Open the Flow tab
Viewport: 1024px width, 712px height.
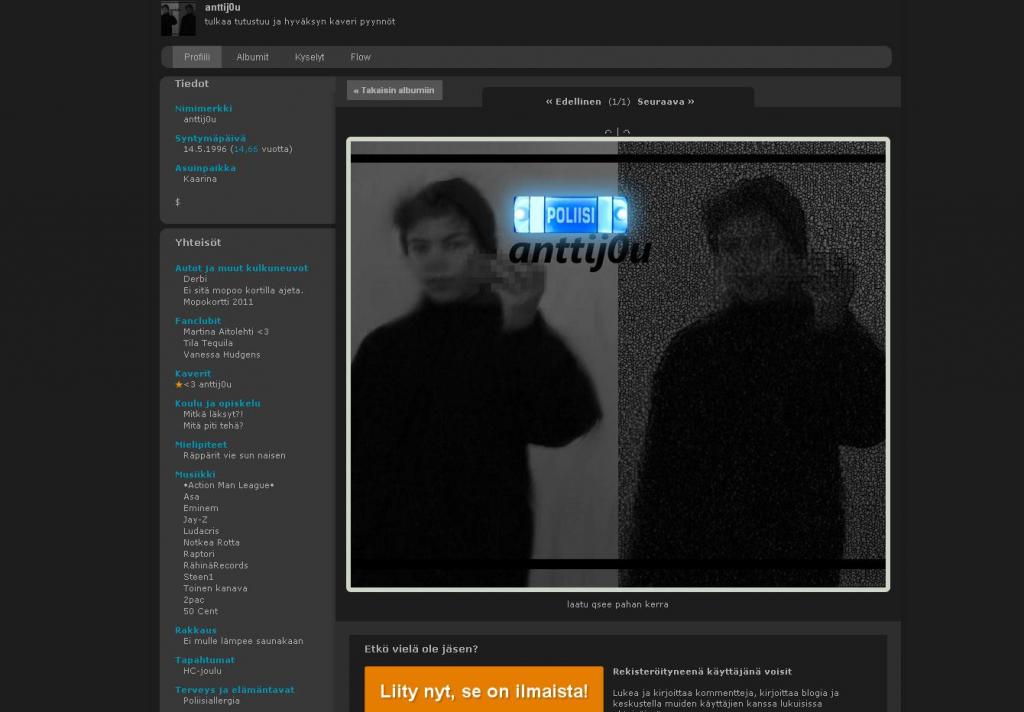[x=360, y=57]
